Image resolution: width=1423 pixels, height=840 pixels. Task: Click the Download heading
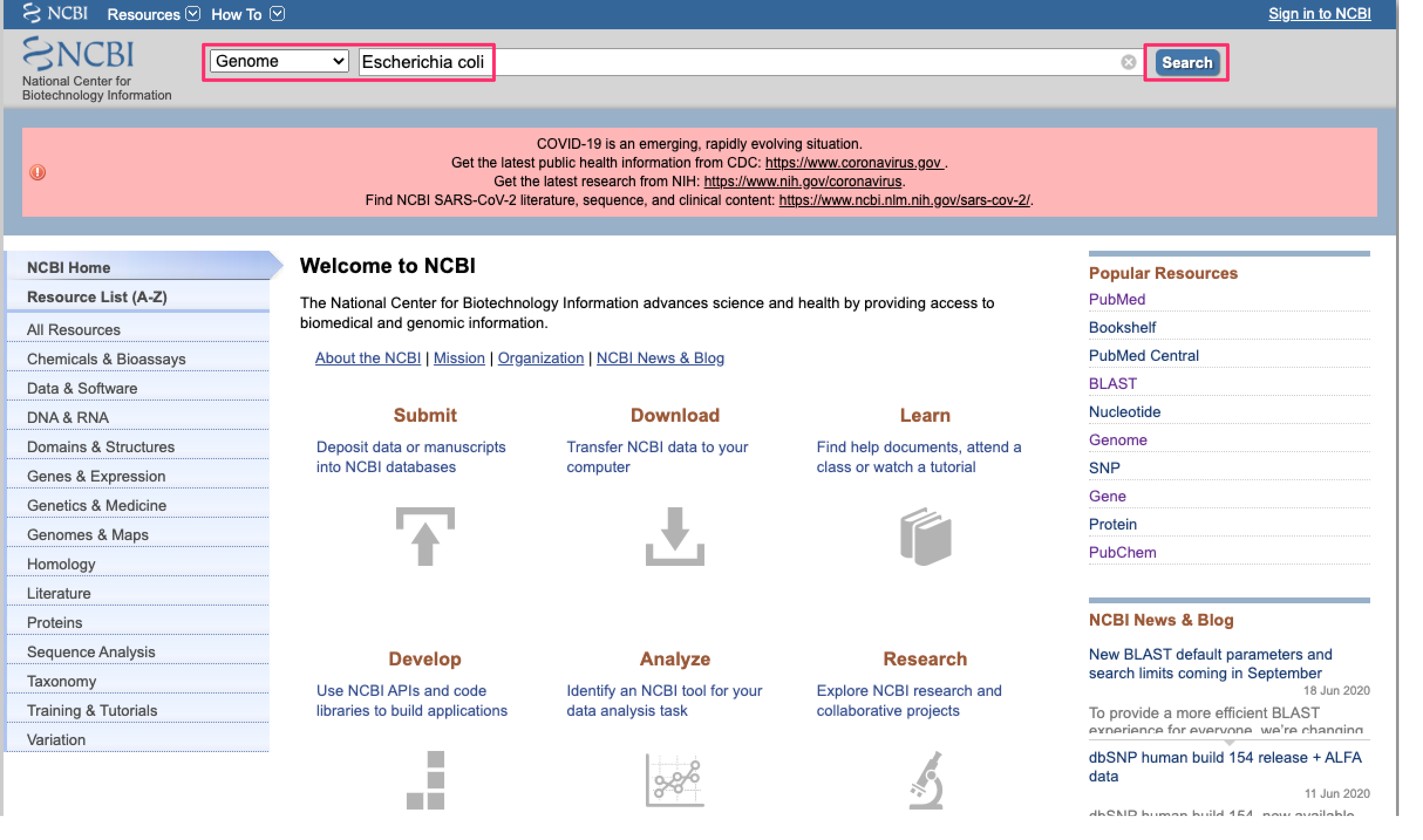pos(675,415)
